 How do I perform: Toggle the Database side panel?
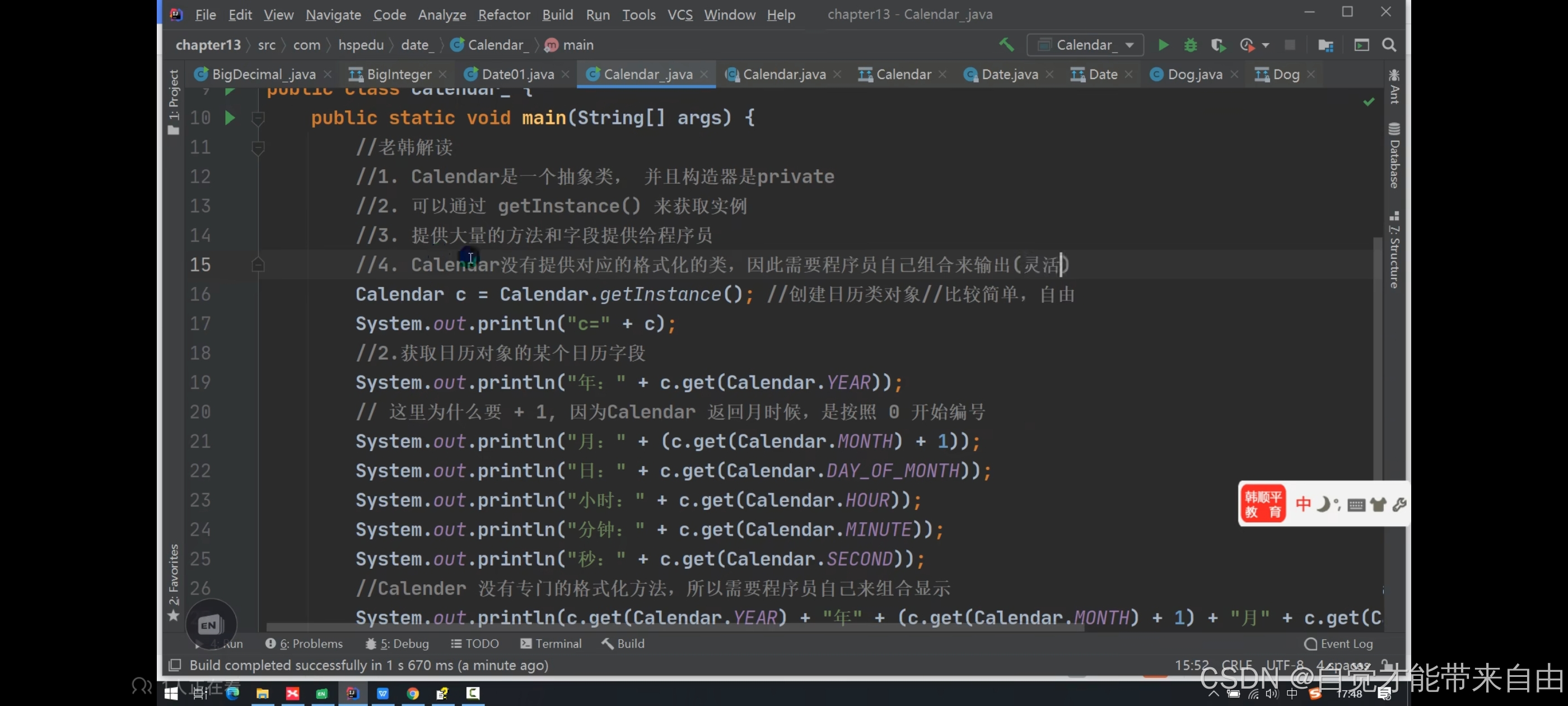1394,156
